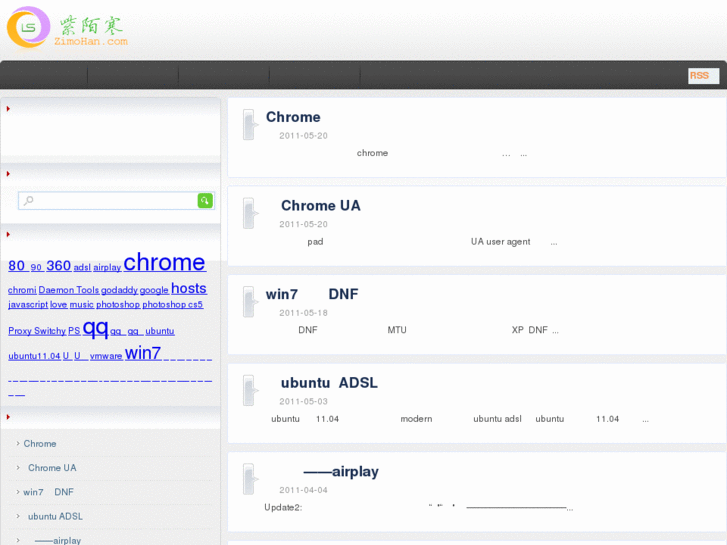Open Chrome in recent posts list
Image resolution: width=727 pixels, height=545 pixels.
click(x=40, y=443)
